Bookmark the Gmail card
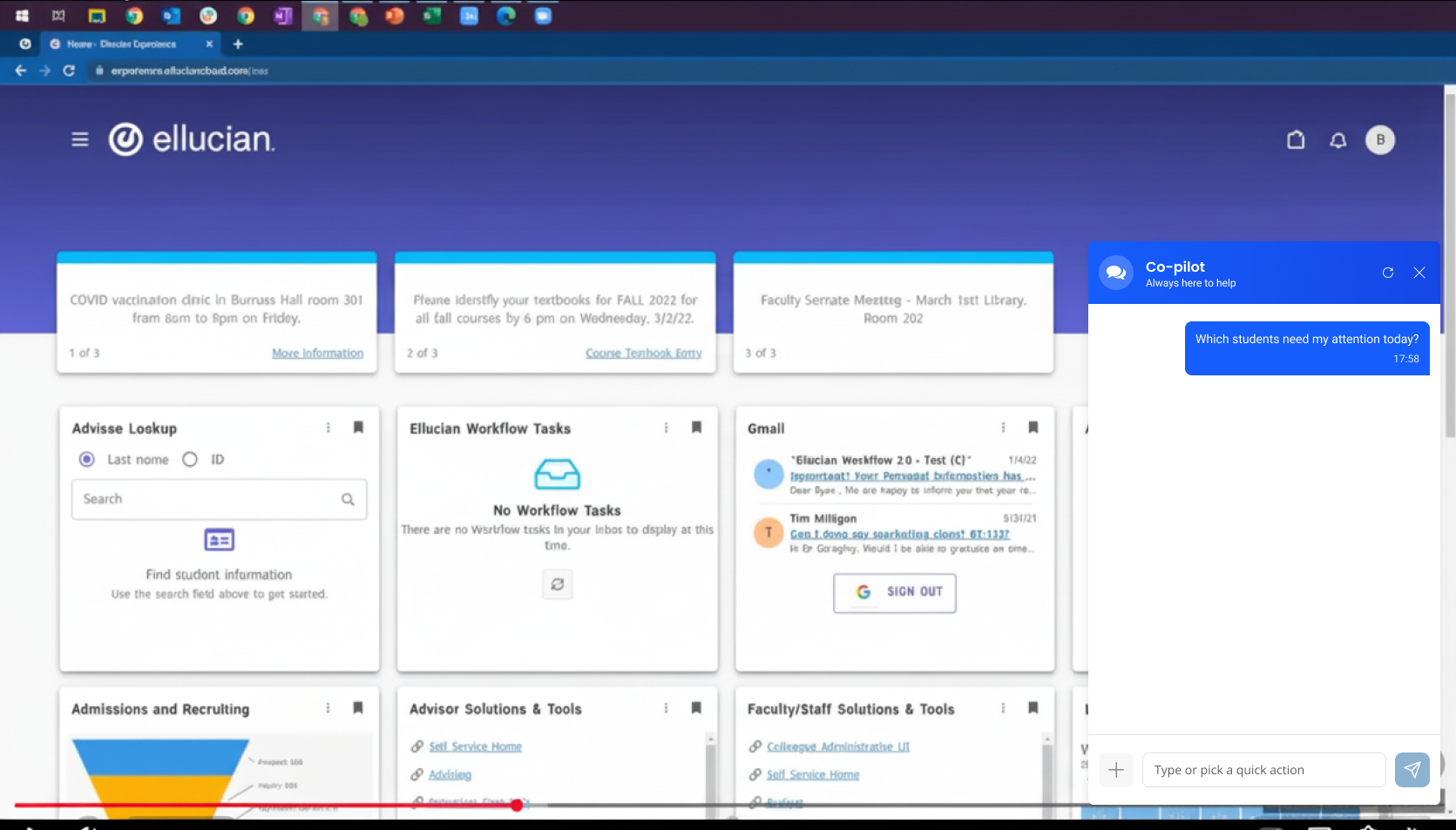The height and width of the screenshot is (830, 1456). coord(1033,428)
